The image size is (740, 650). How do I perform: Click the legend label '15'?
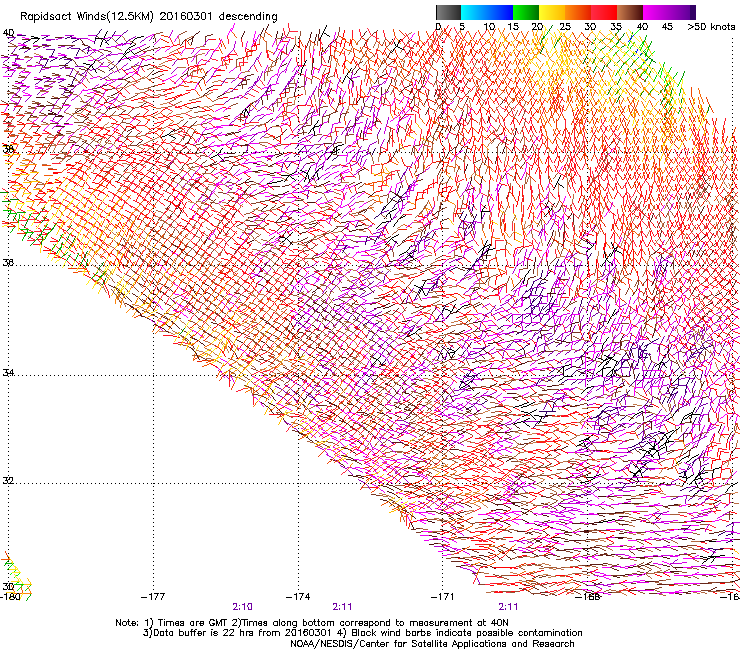513,27
